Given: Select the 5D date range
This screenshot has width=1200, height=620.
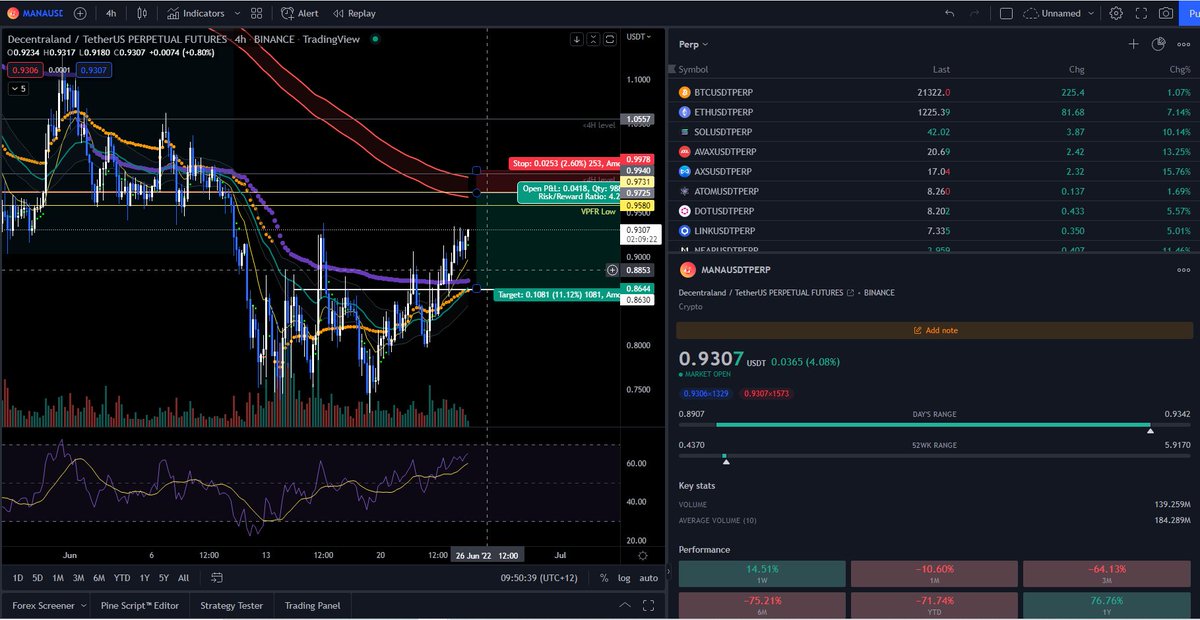Looking at the screenshot, I should 37,578.
